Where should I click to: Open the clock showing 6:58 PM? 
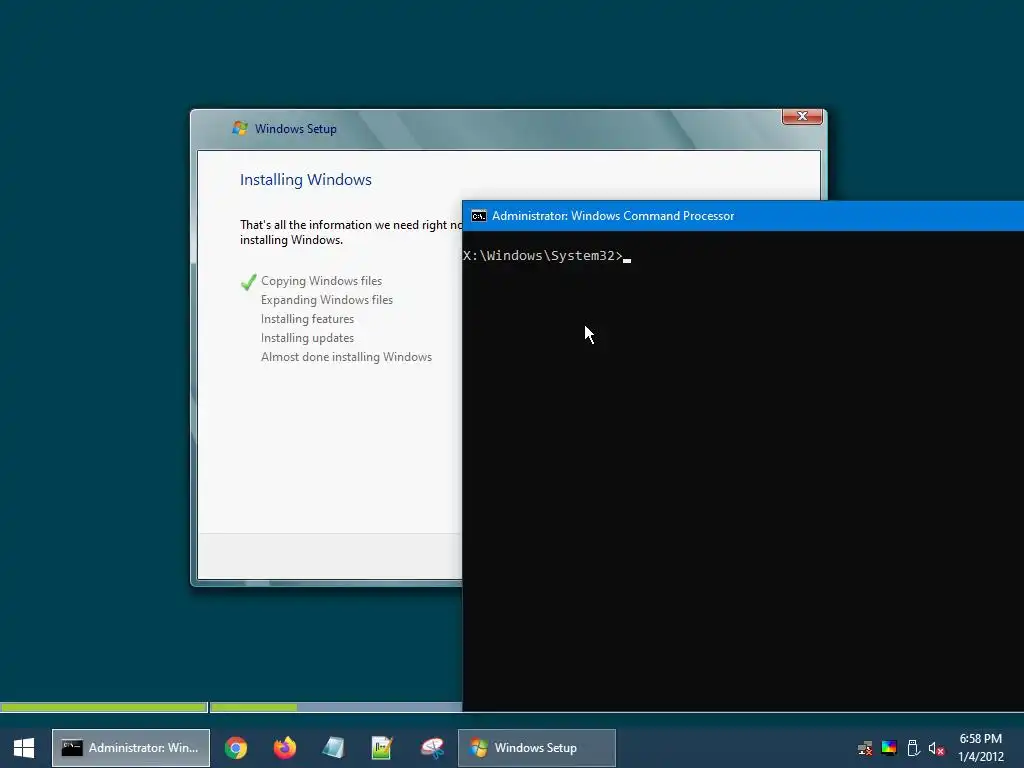pos(980,739)
